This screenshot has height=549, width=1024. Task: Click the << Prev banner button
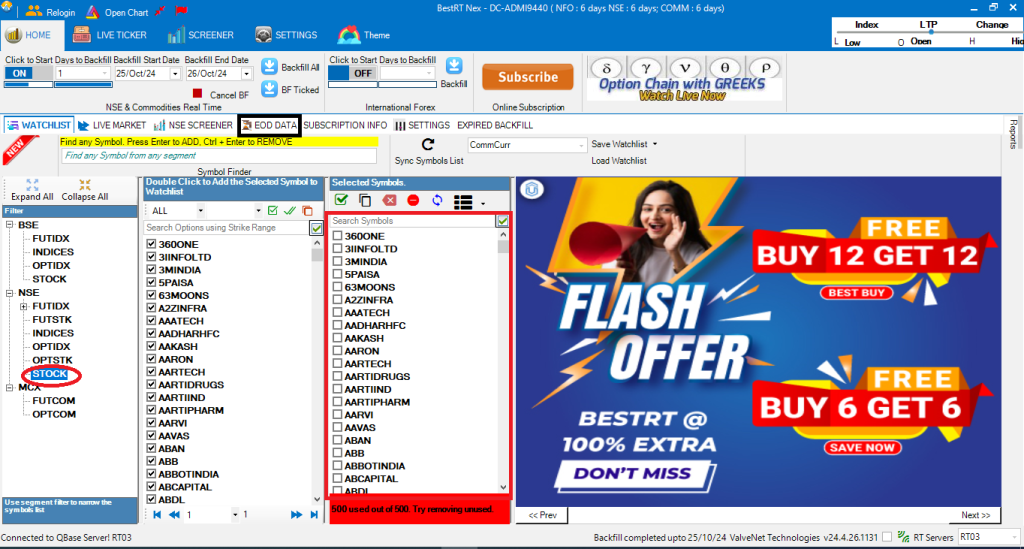542,515
